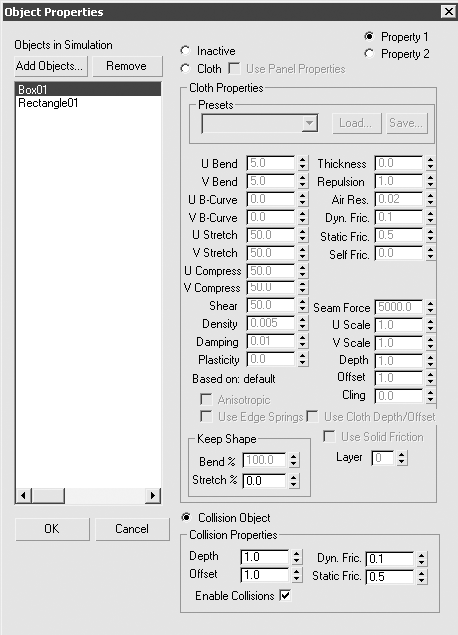Select Box01 in the simulation objects list
The width and height of the screenshot is (458, 635).
pos(88,89)
